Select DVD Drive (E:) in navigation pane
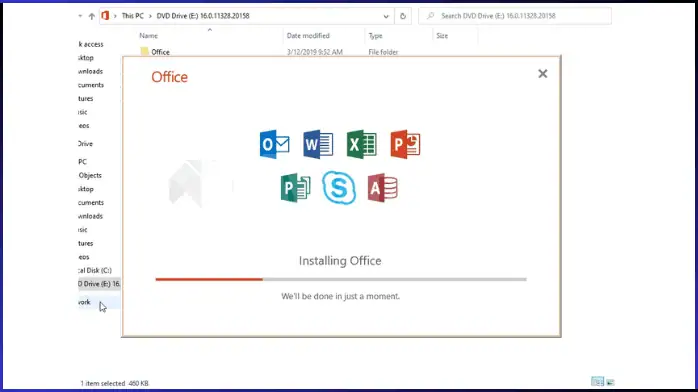The width and height of the screenshot is (698, 392). pyautogui.click(x=99, y=283)
